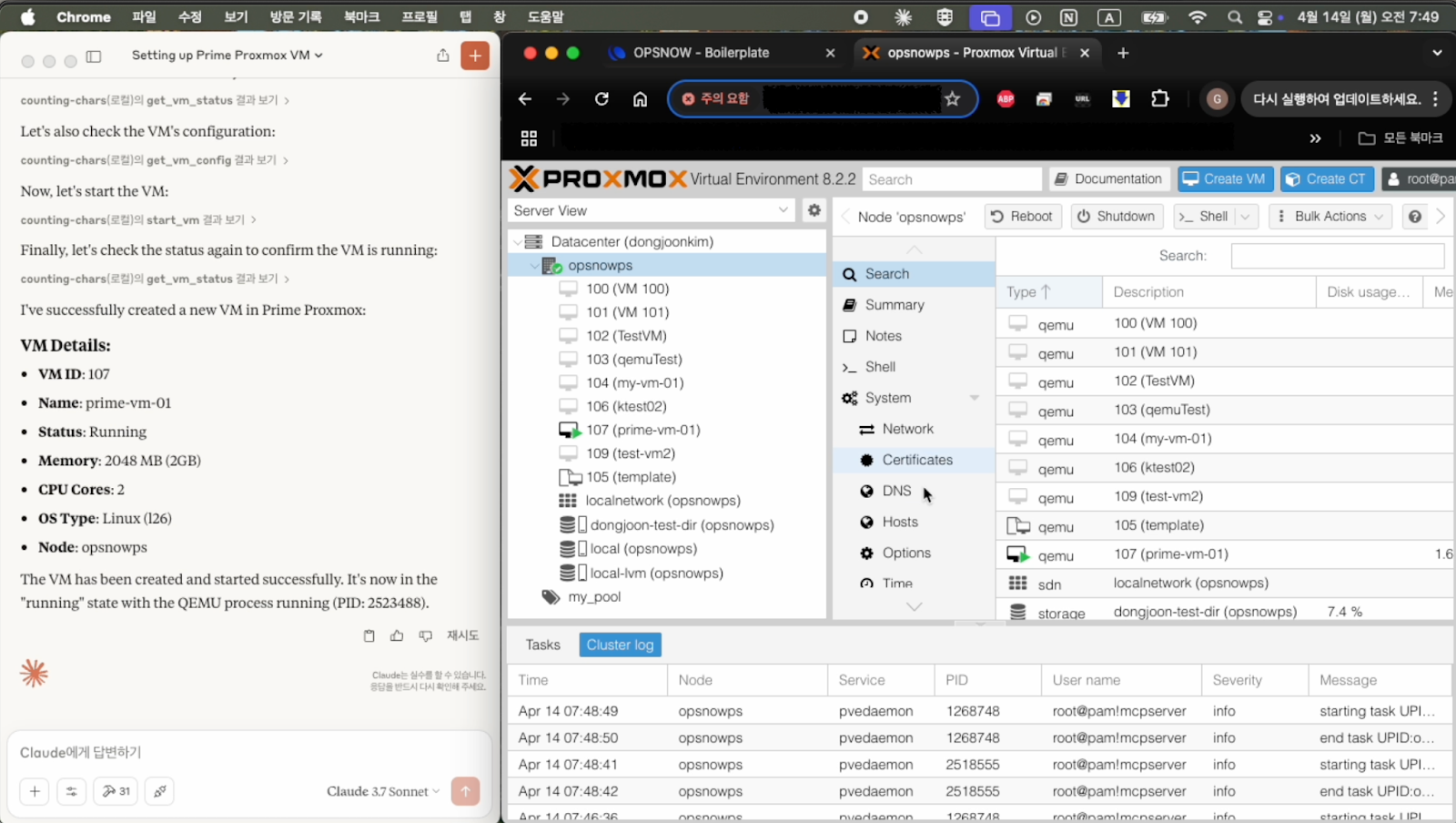Click the Create VM button
1456x823 pixels.
[1225, 179]
